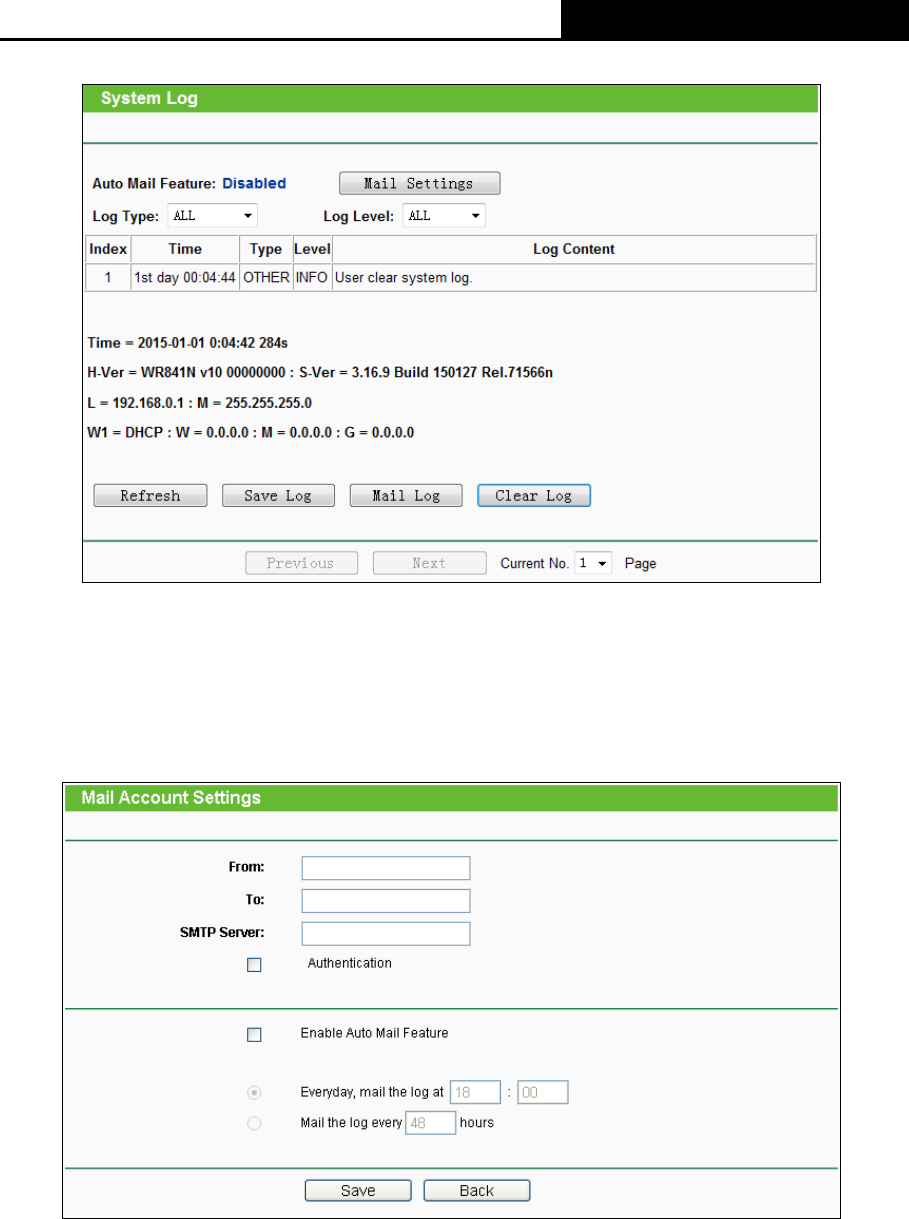Click the INFO level cell

click(x=312, y=277)
